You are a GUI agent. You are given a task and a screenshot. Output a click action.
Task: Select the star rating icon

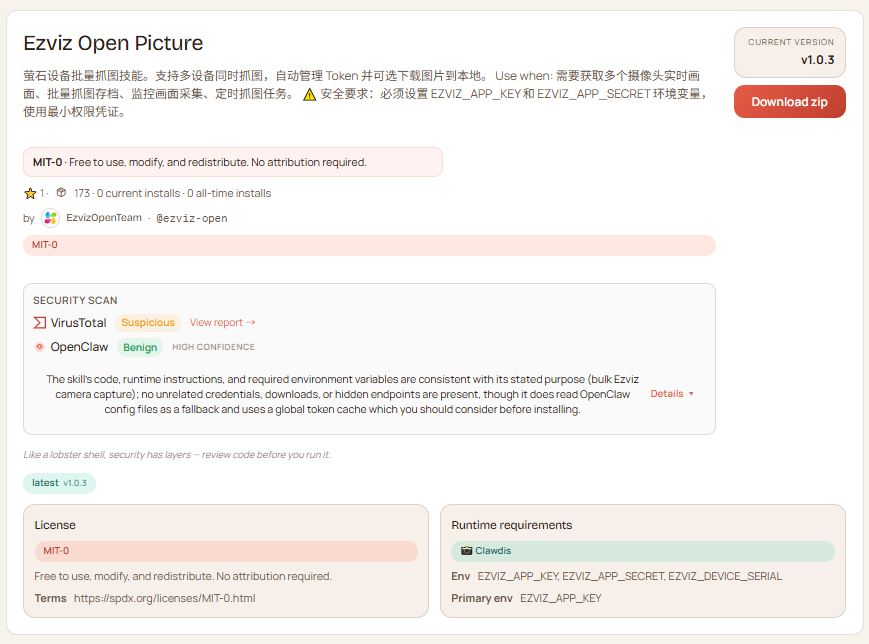(29, 193)
